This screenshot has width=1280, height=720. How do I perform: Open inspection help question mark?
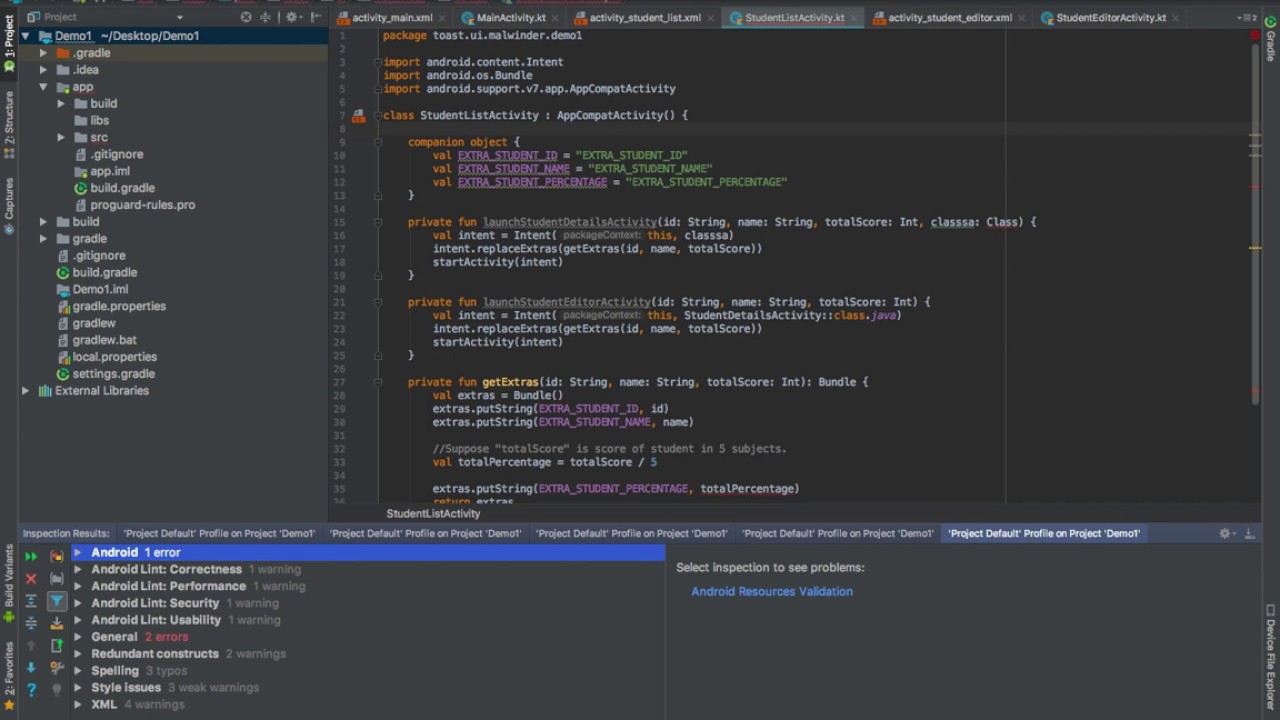[x=31, y=690]
